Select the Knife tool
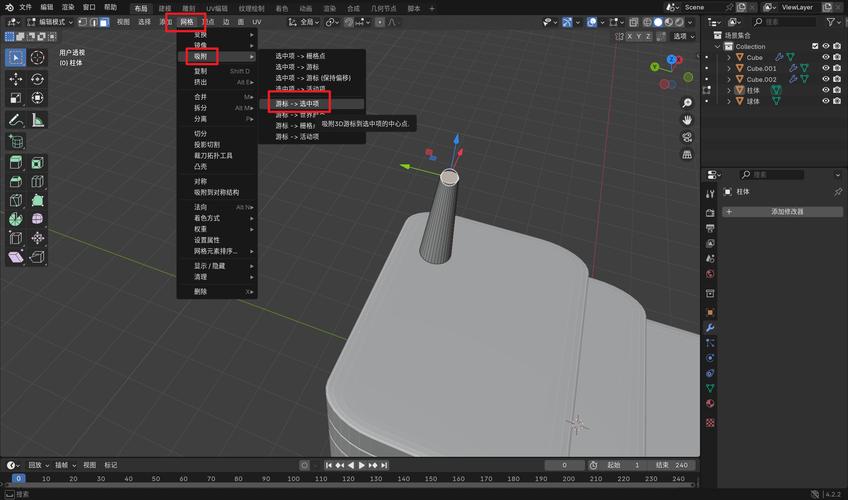The image size is (848, 500). [16, 201]
